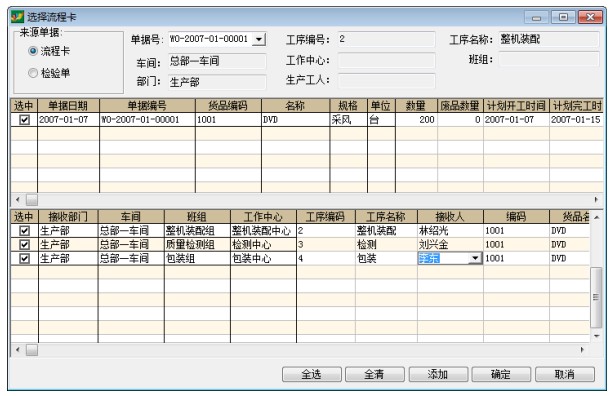
Task: Open the 接收人 dropdown in 包装 row
Action: point(475,259)
